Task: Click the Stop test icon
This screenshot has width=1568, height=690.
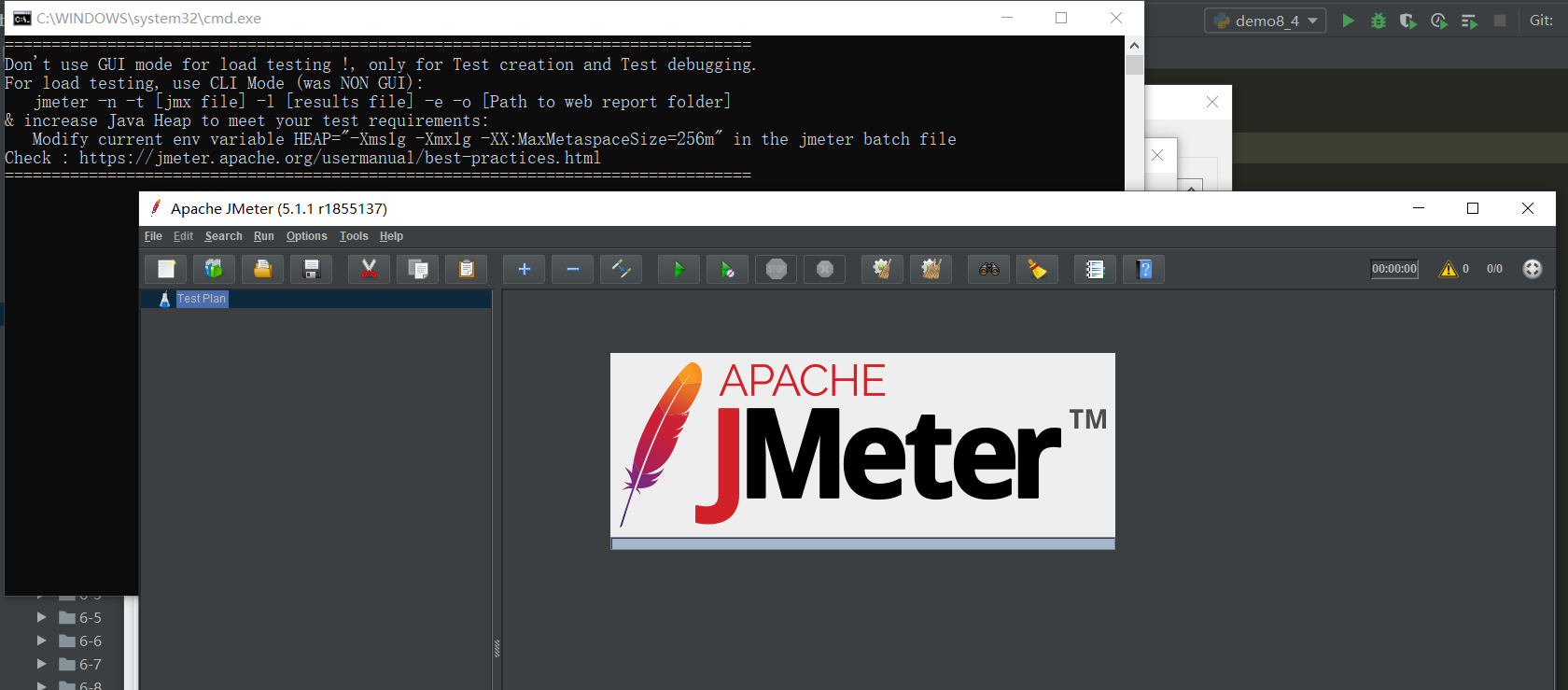Action: click(x=777, y=269)
